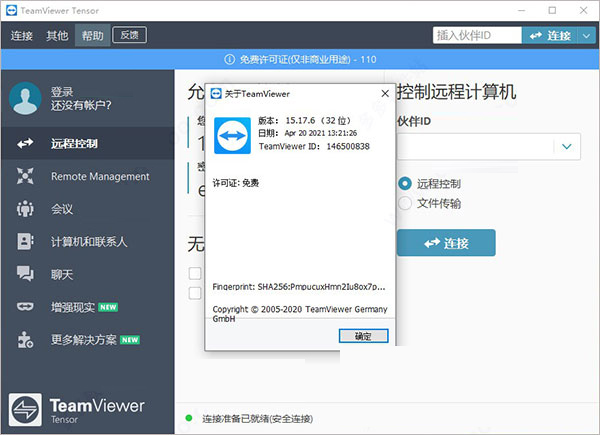Select the 远程控制 radio button
This screenshot has height=435, width=600.
tap(405, 184)
